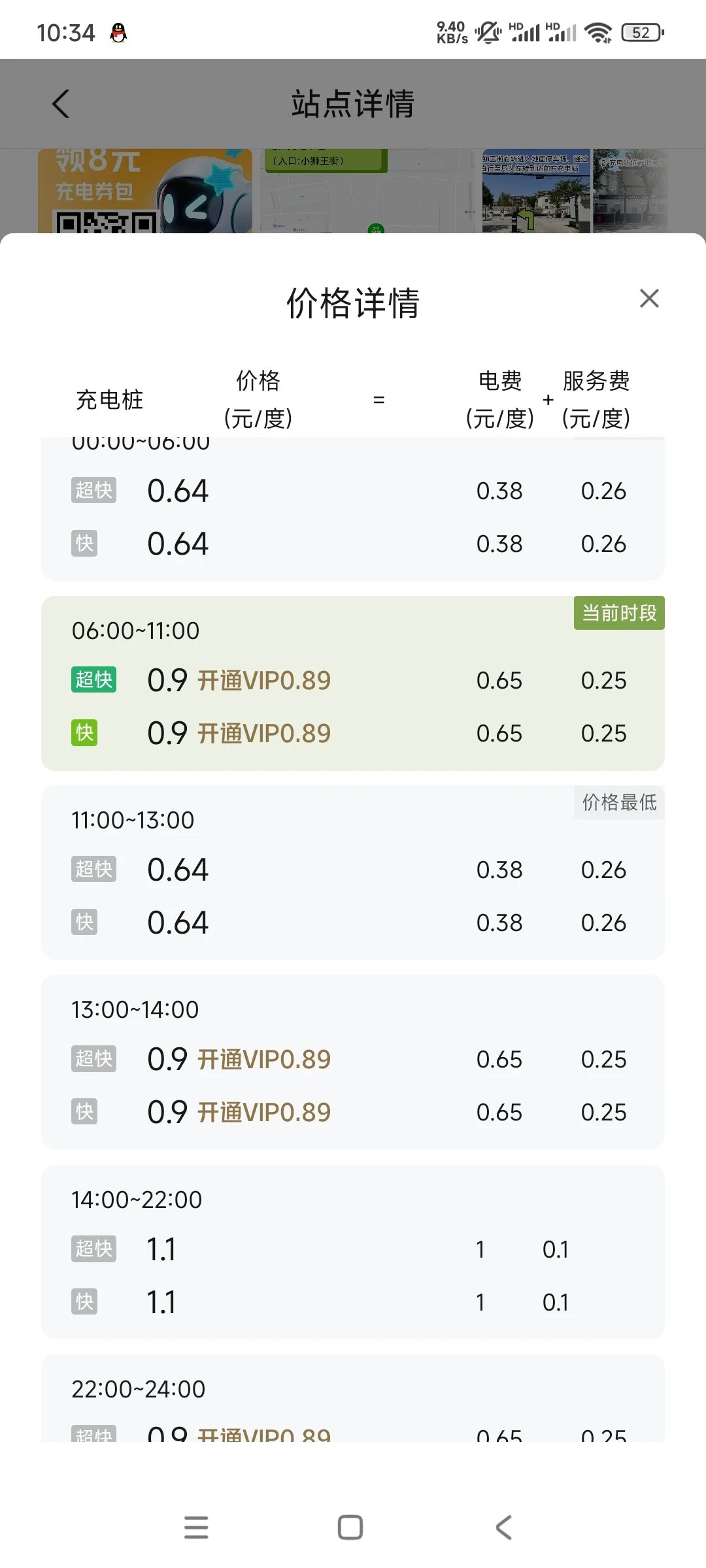Open VIP 0.89 offer for super-fast at 13:00~14:00

coord(264,1060)
